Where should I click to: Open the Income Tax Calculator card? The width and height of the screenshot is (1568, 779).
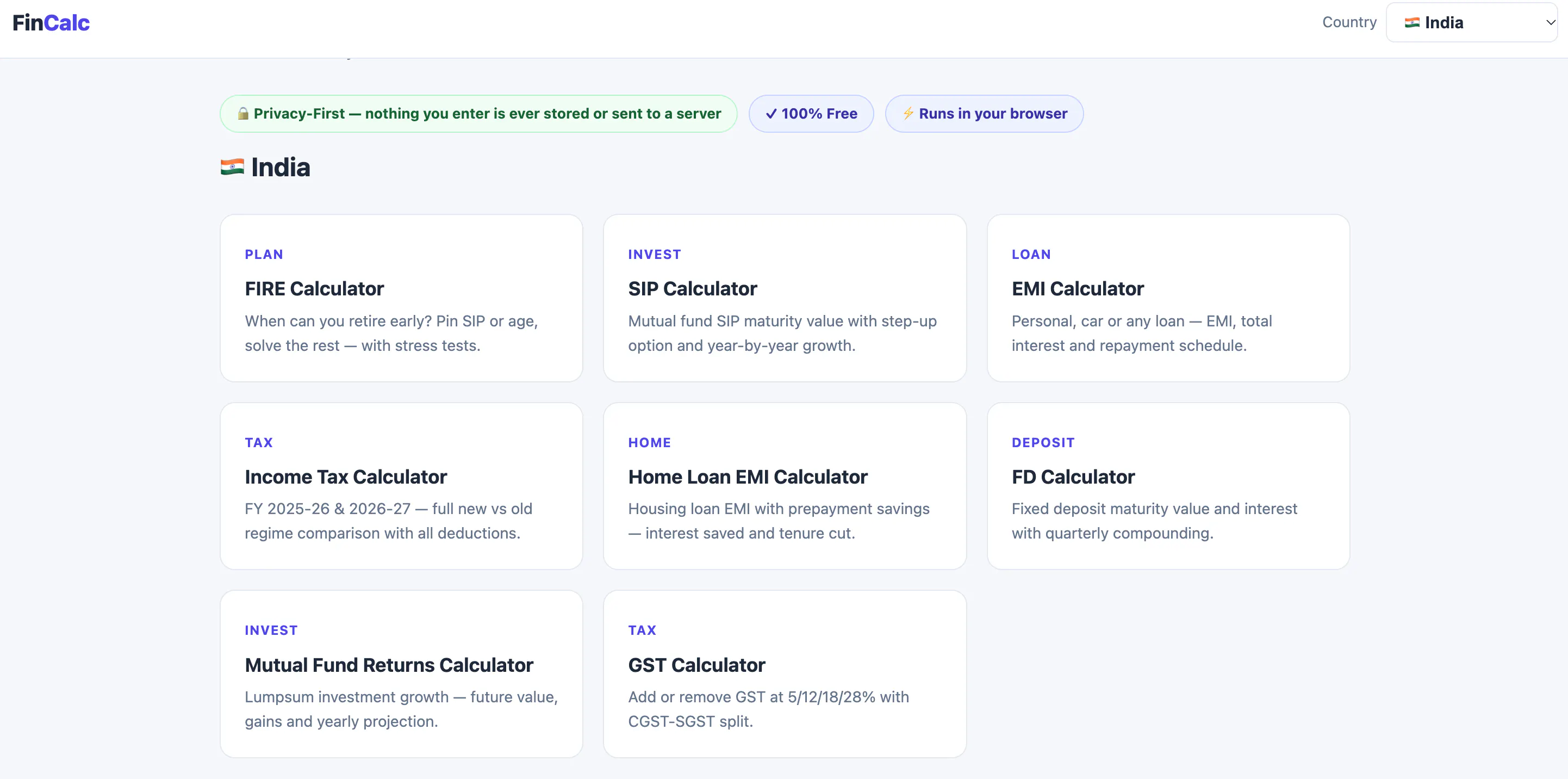click(401, 486)
